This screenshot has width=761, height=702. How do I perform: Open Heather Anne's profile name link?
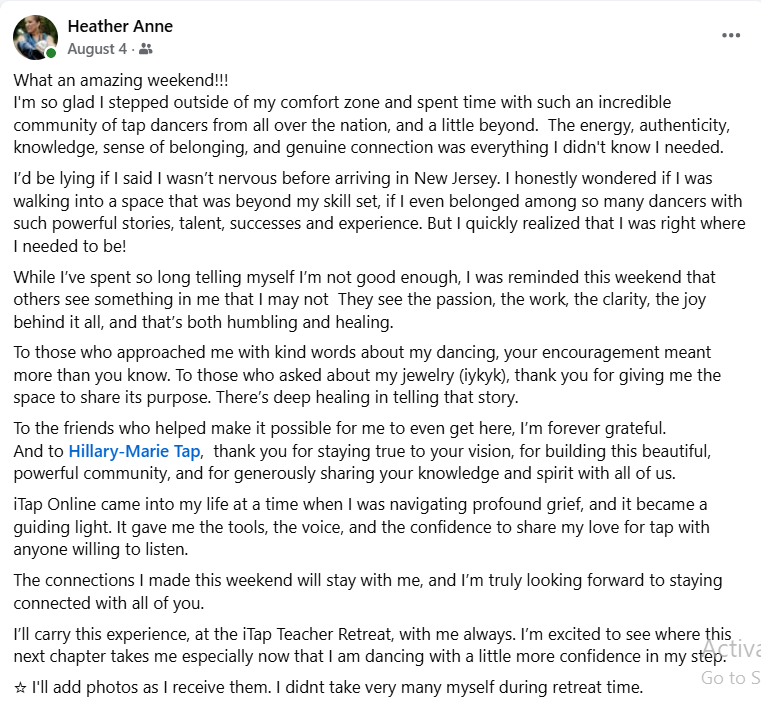[120, 26]
